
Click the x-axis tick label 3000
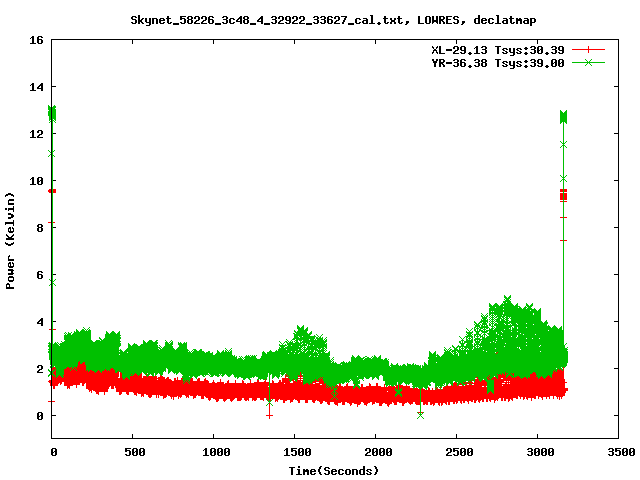[x=540, y=452]
